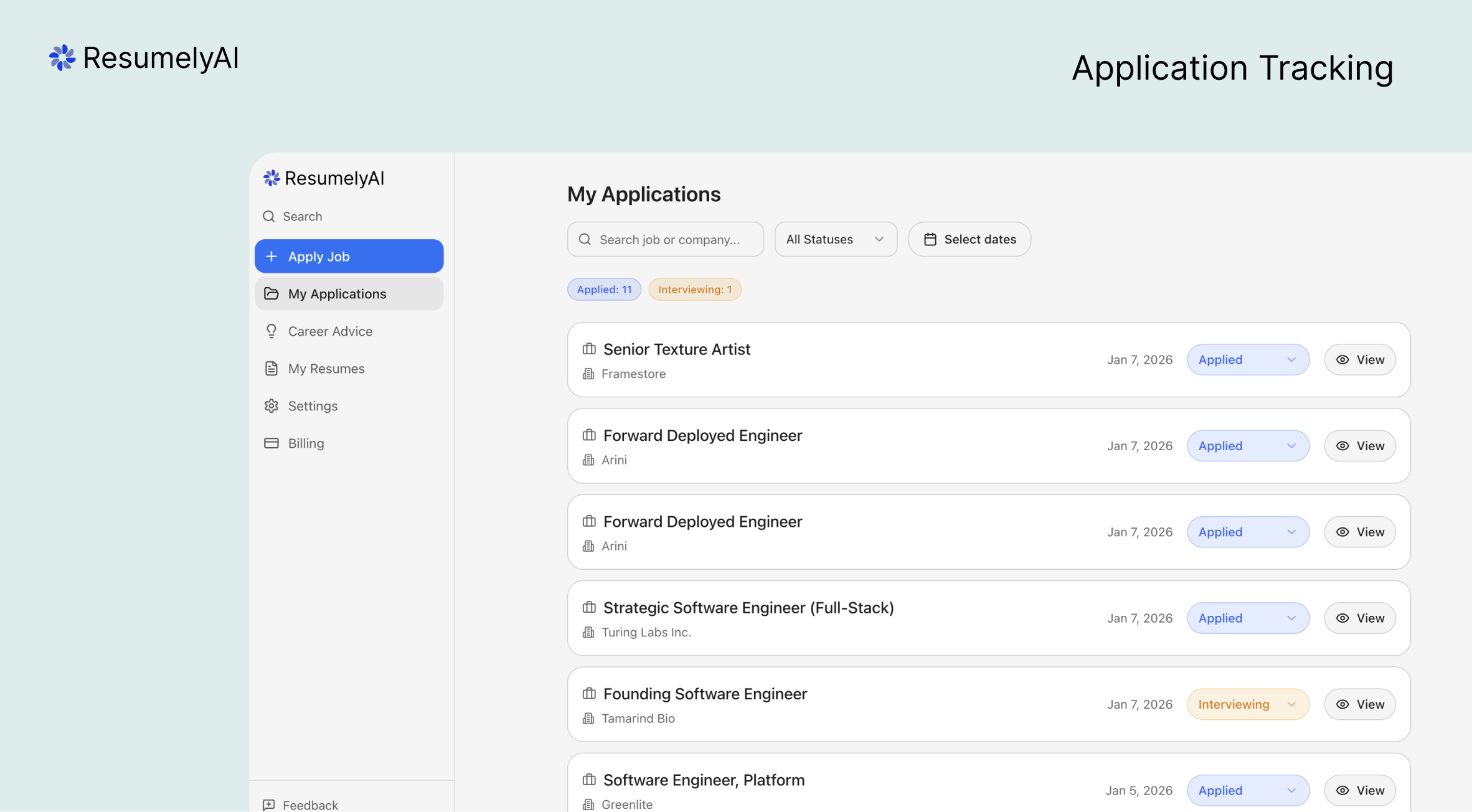The width and height of the screenshot is (1472, 812).
Task: Click the Interviewing: 1 filter chip
Action: pyautogui.click(x=694, y=289)
